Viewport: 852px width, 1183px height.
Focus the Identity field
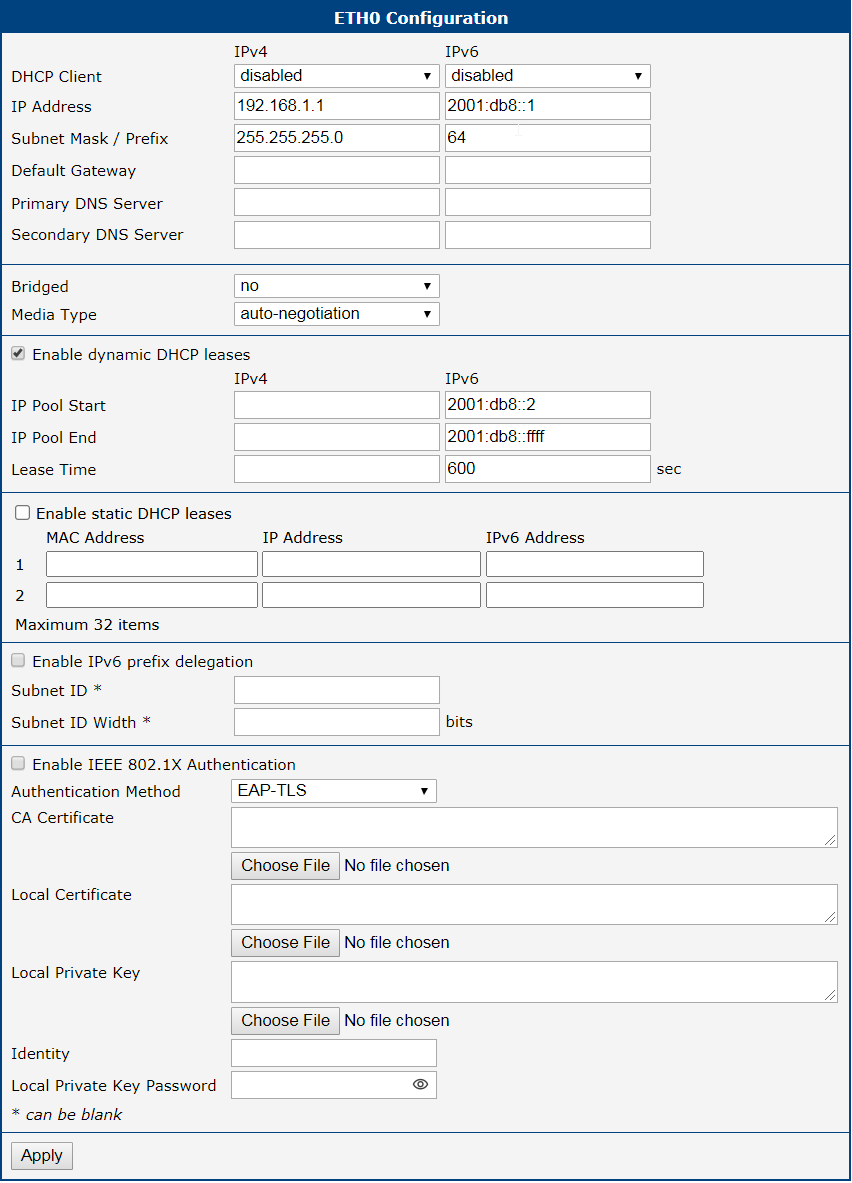coord(334,1053)
